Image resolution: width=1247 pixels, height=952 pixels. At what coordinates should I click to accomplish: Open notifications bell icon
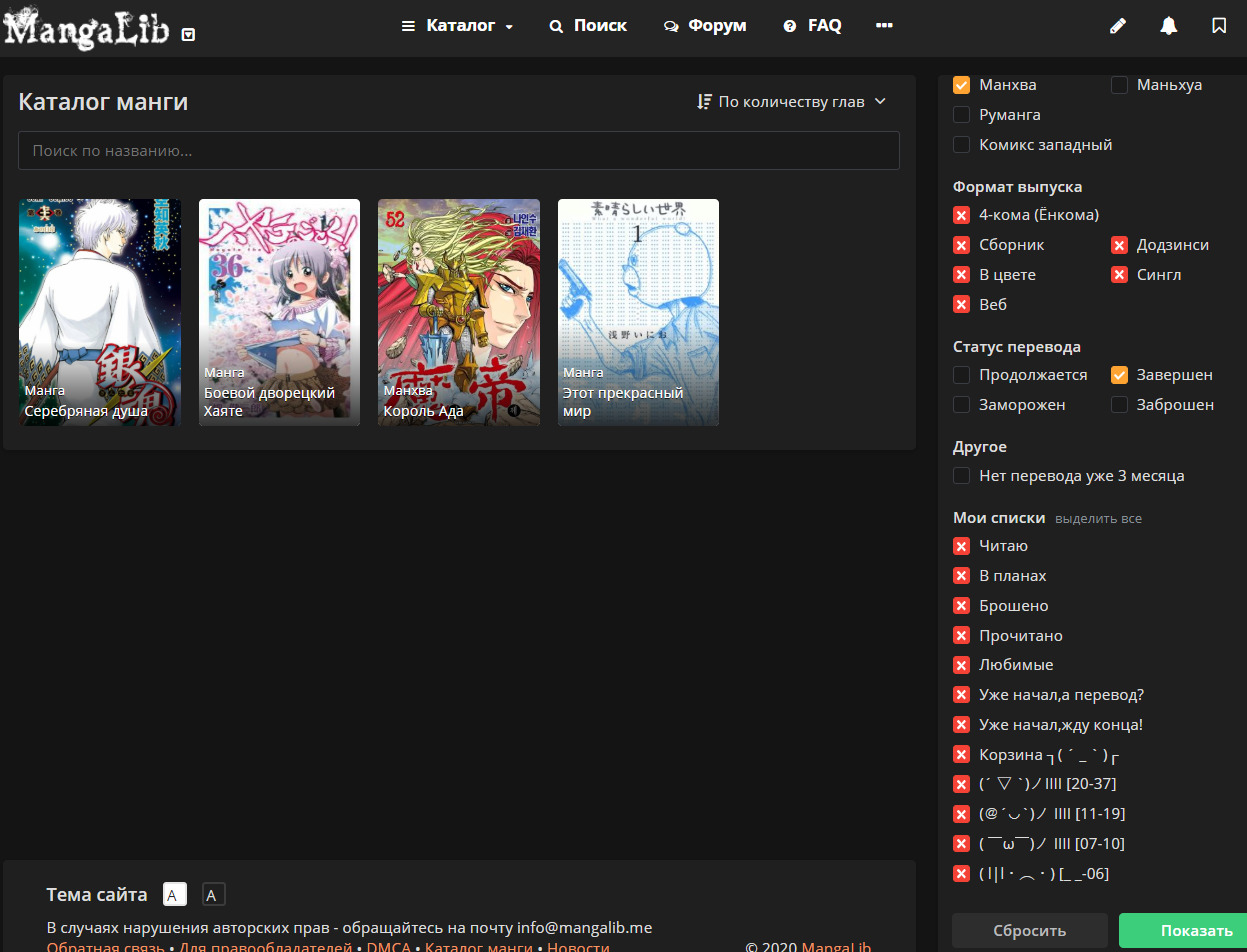[x=1168, y=26]
